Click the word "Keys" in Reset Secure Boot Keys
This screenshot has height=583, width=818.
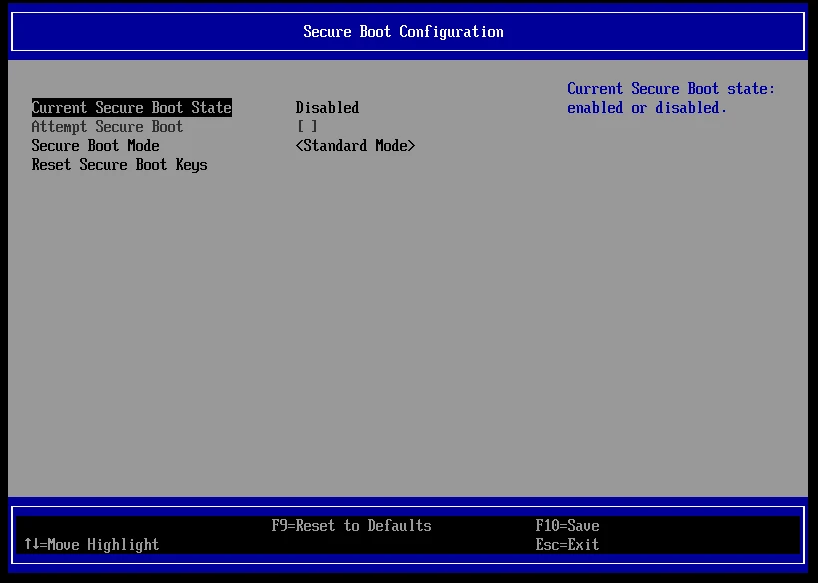click(x=191, y=165)
